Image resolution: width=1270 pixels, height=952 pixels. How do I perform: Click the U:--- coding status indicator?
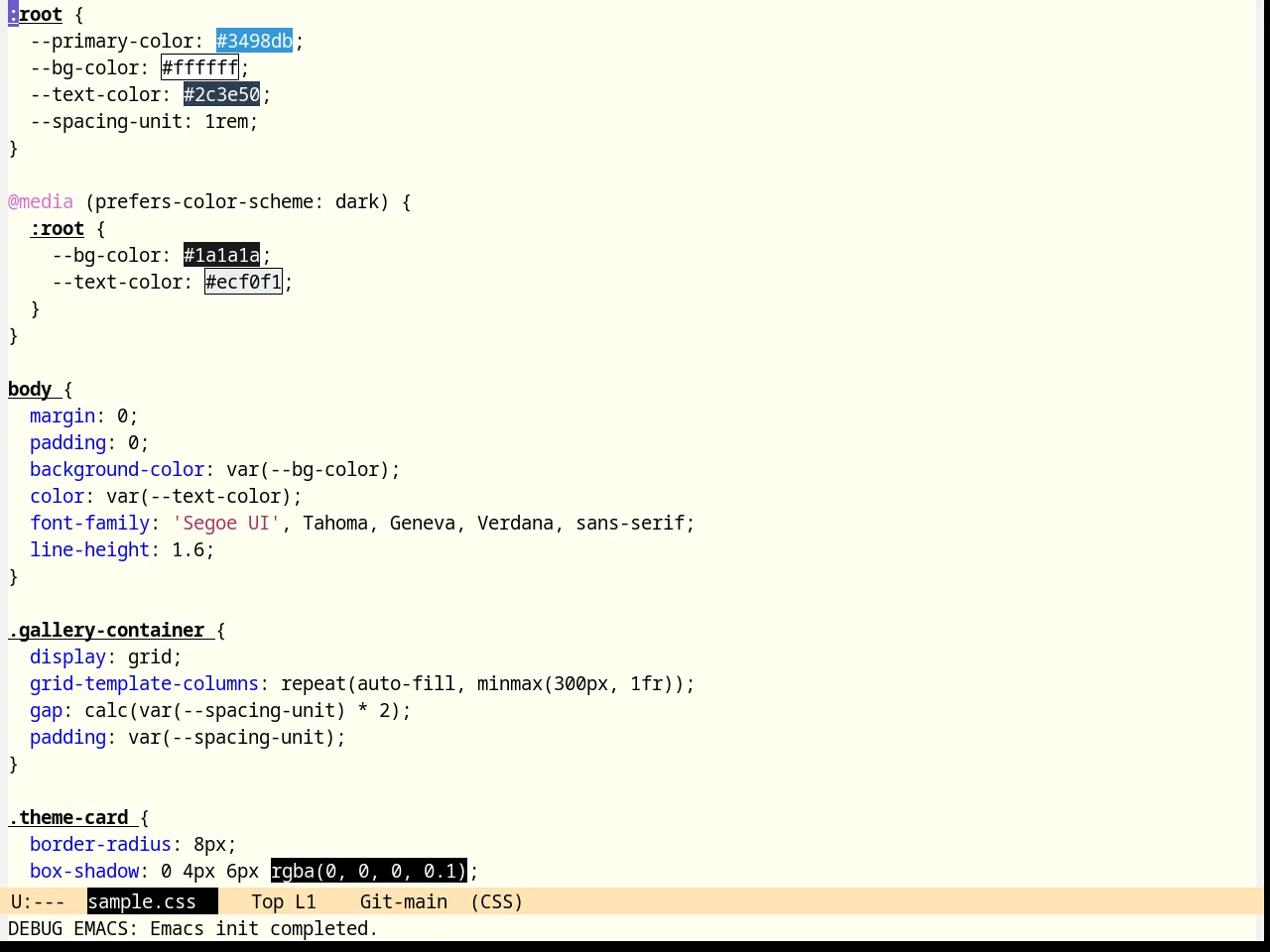pos(38,901)
